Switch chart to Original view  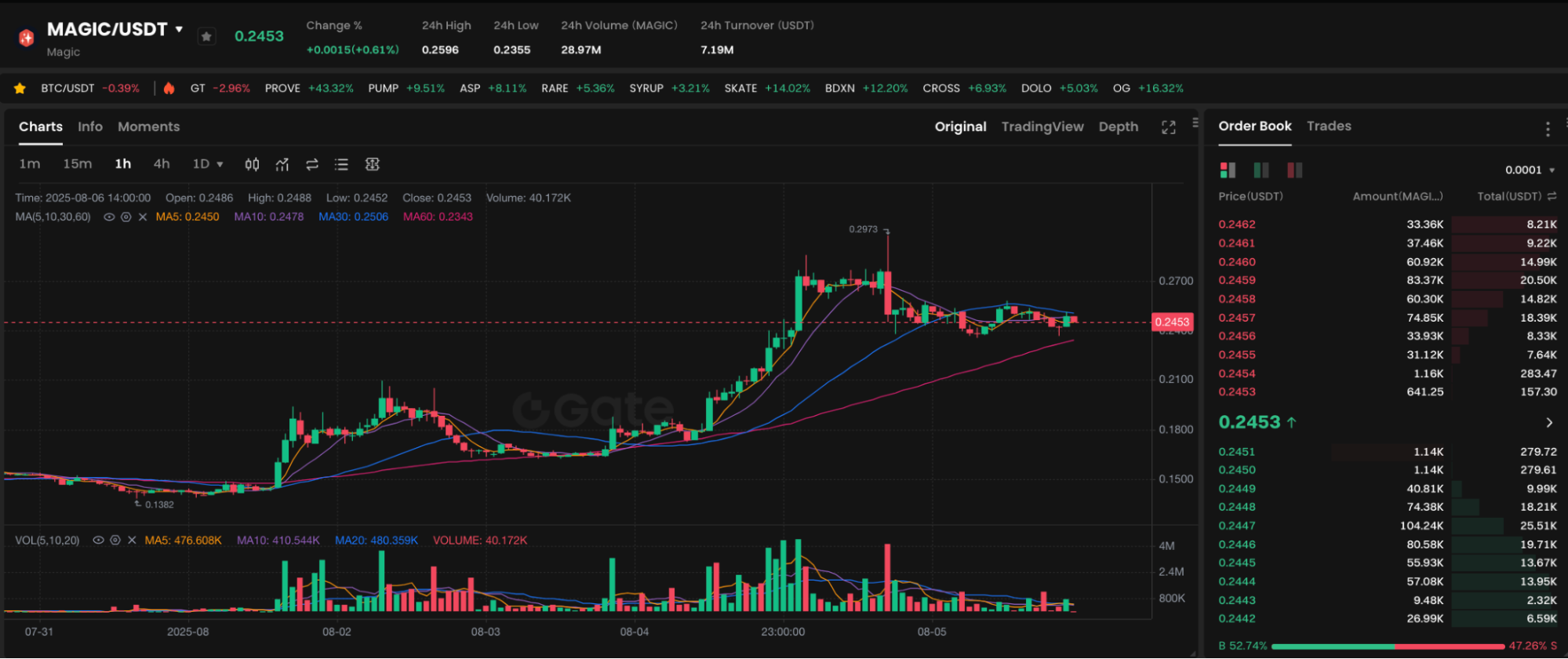point(960,126)
